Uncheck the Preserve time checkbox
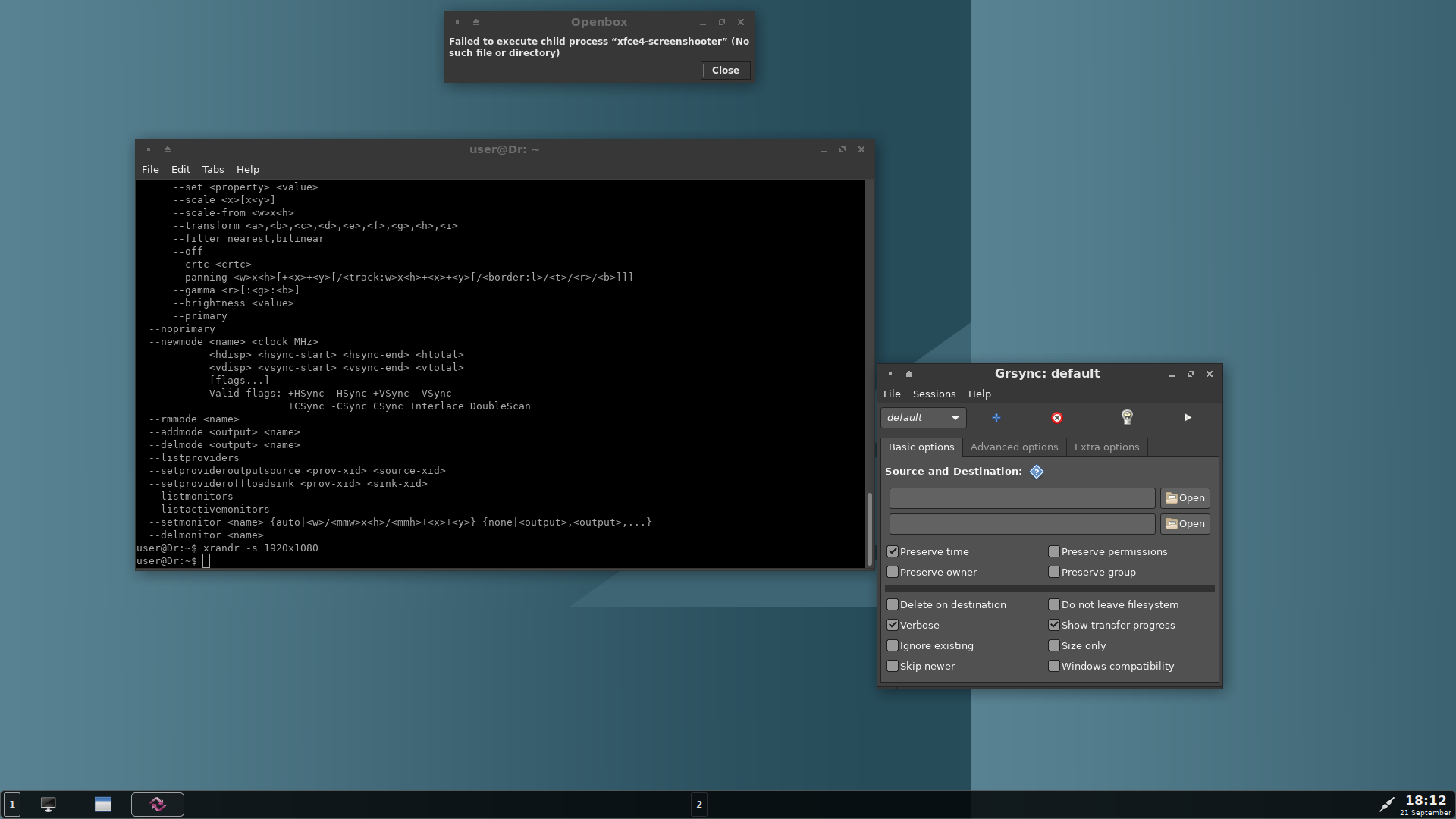Viewport: 1456px width, 819px height. (893, 551)
